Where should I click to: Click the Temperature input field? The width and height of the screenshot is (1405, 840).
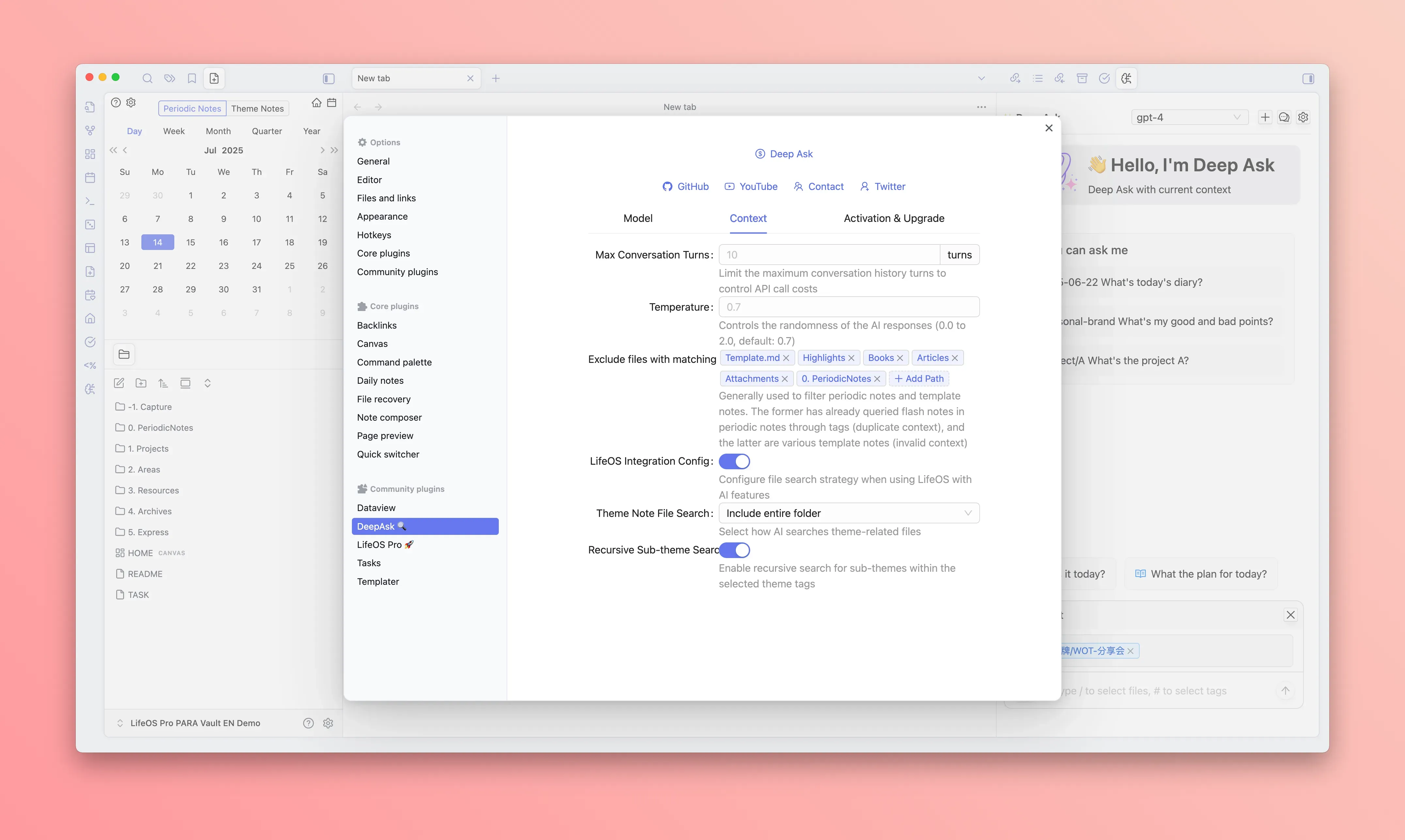pos(848,307)
